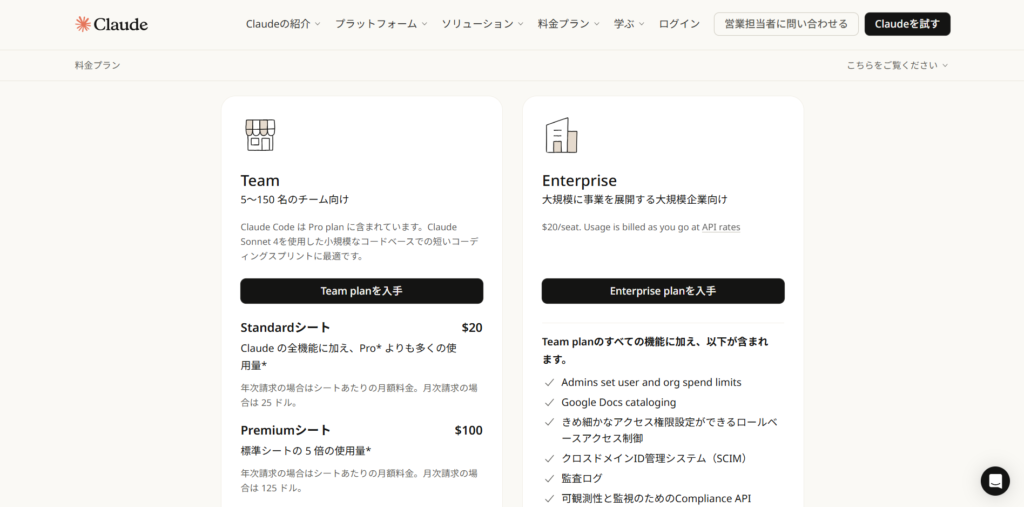Screen dimensions: 1024x507
Task: Click checkmark beside 監査ログ
Action: 549,479
